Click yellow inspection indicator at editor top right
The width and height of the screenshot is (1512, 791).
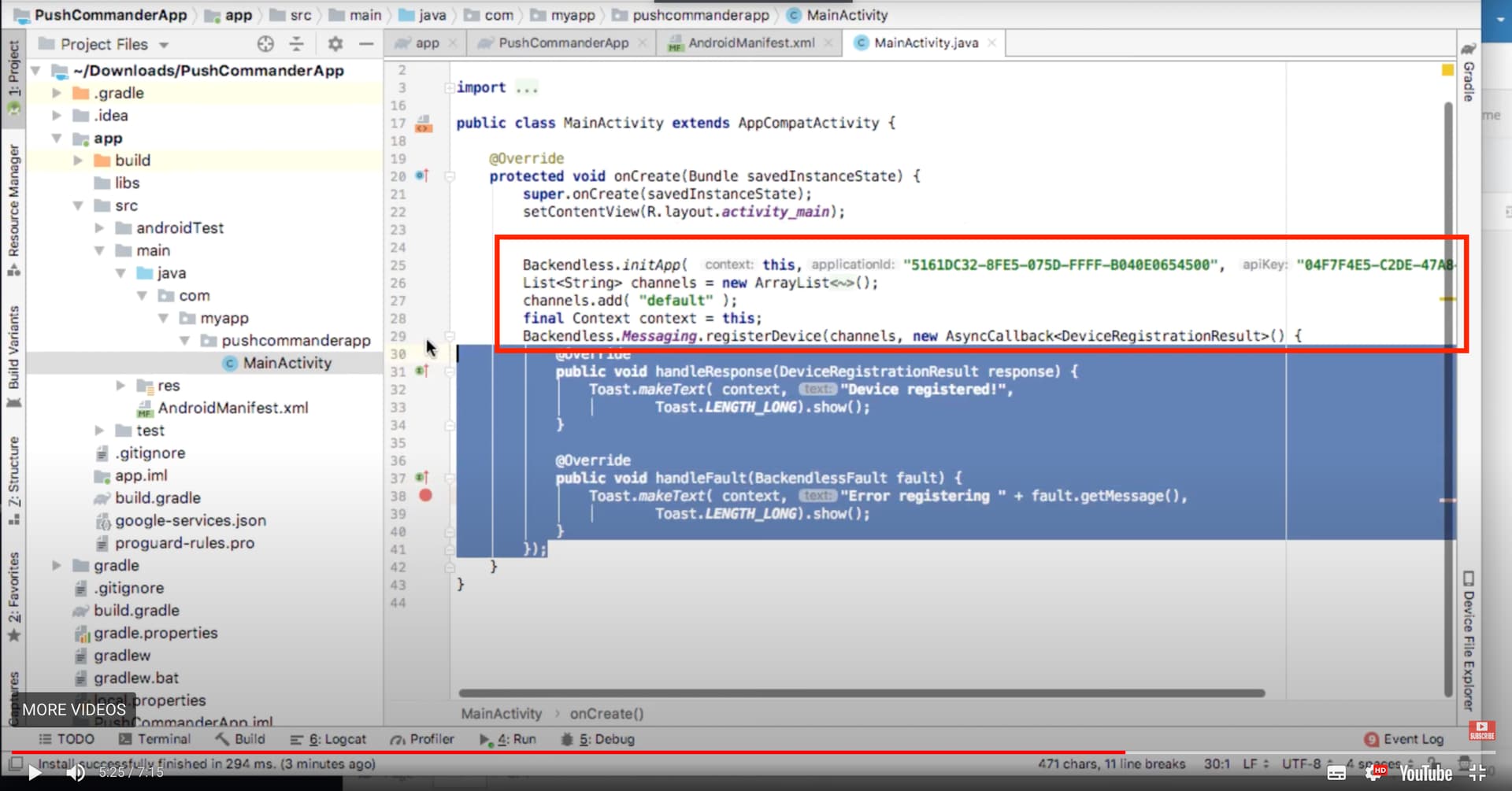click(x=1447, y=70)
